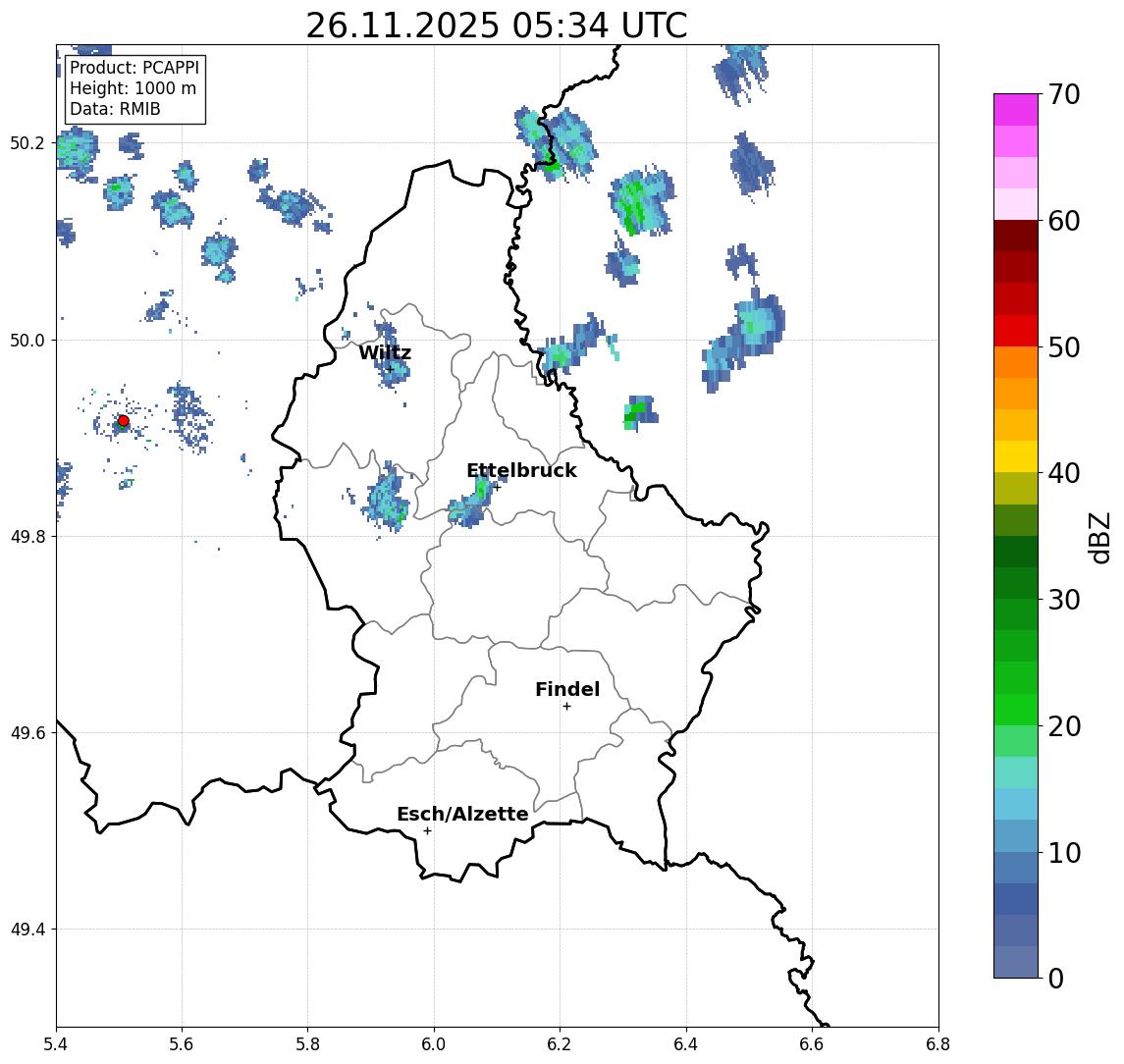
Task: Click the Wiltz plus marker
Action: point(390,370)
